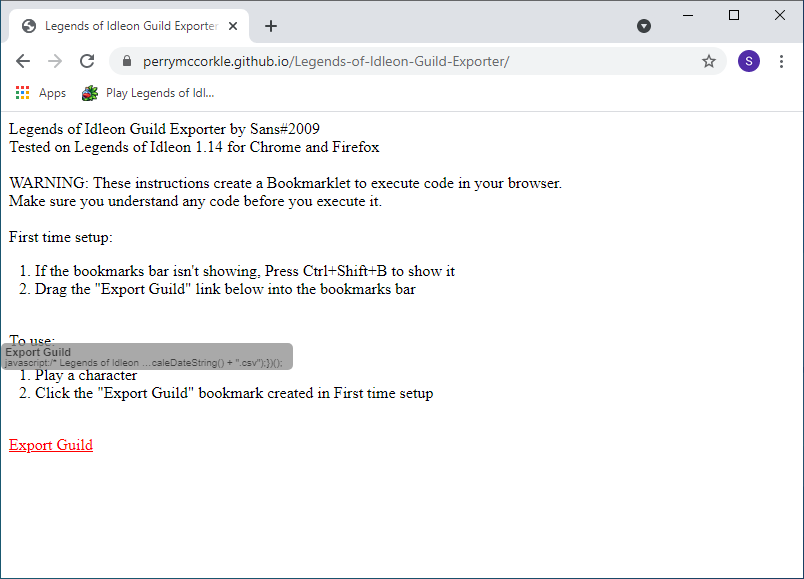Image resolution: width=804 pixels, height=579 pixels.
Task: Click the 'Legends of Idleon Guild Exporter by Sans#2009' title
Action: pos(164,129)
